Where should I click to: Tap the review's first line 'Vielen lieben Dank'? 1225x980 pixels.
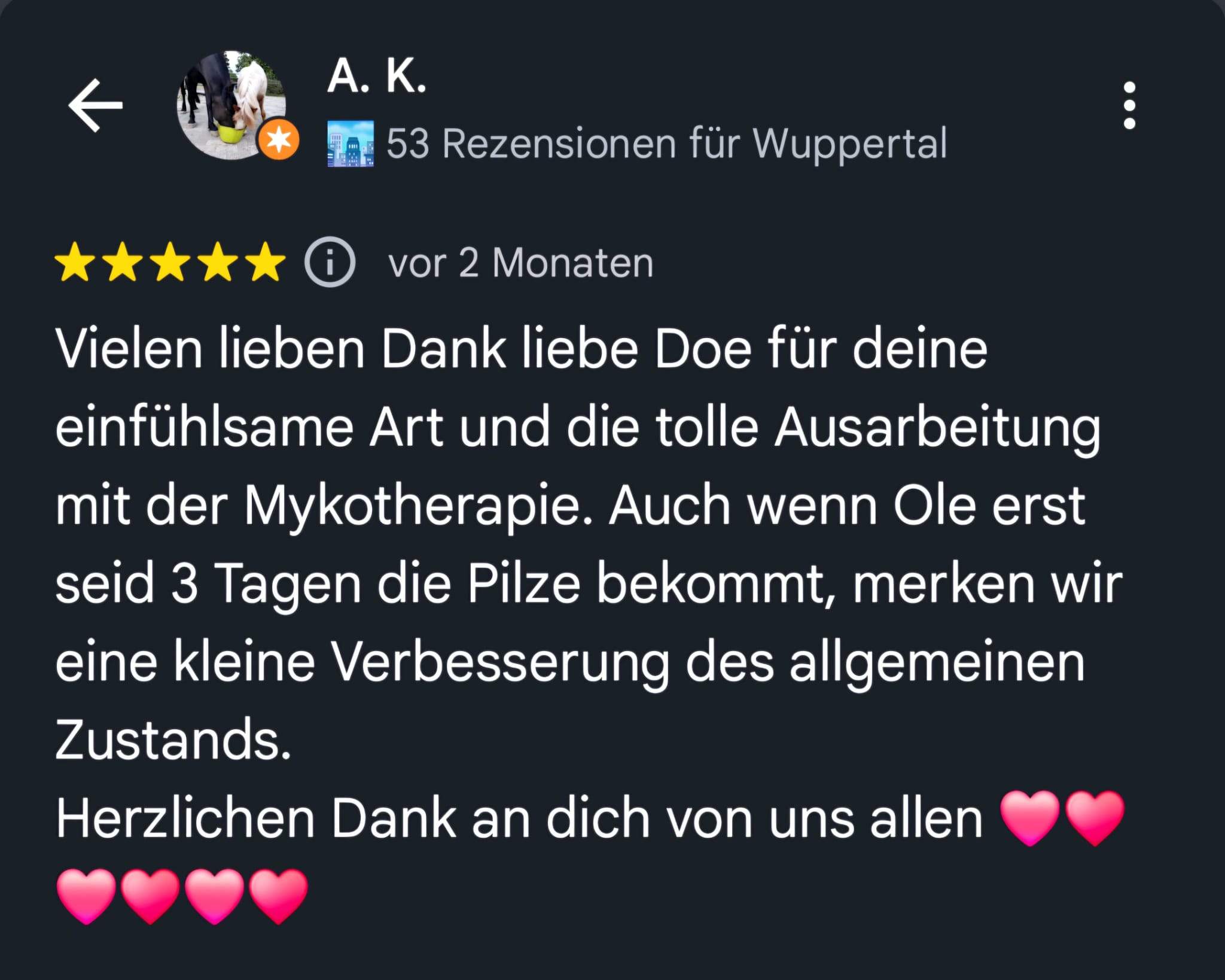(x=281, y=349)
